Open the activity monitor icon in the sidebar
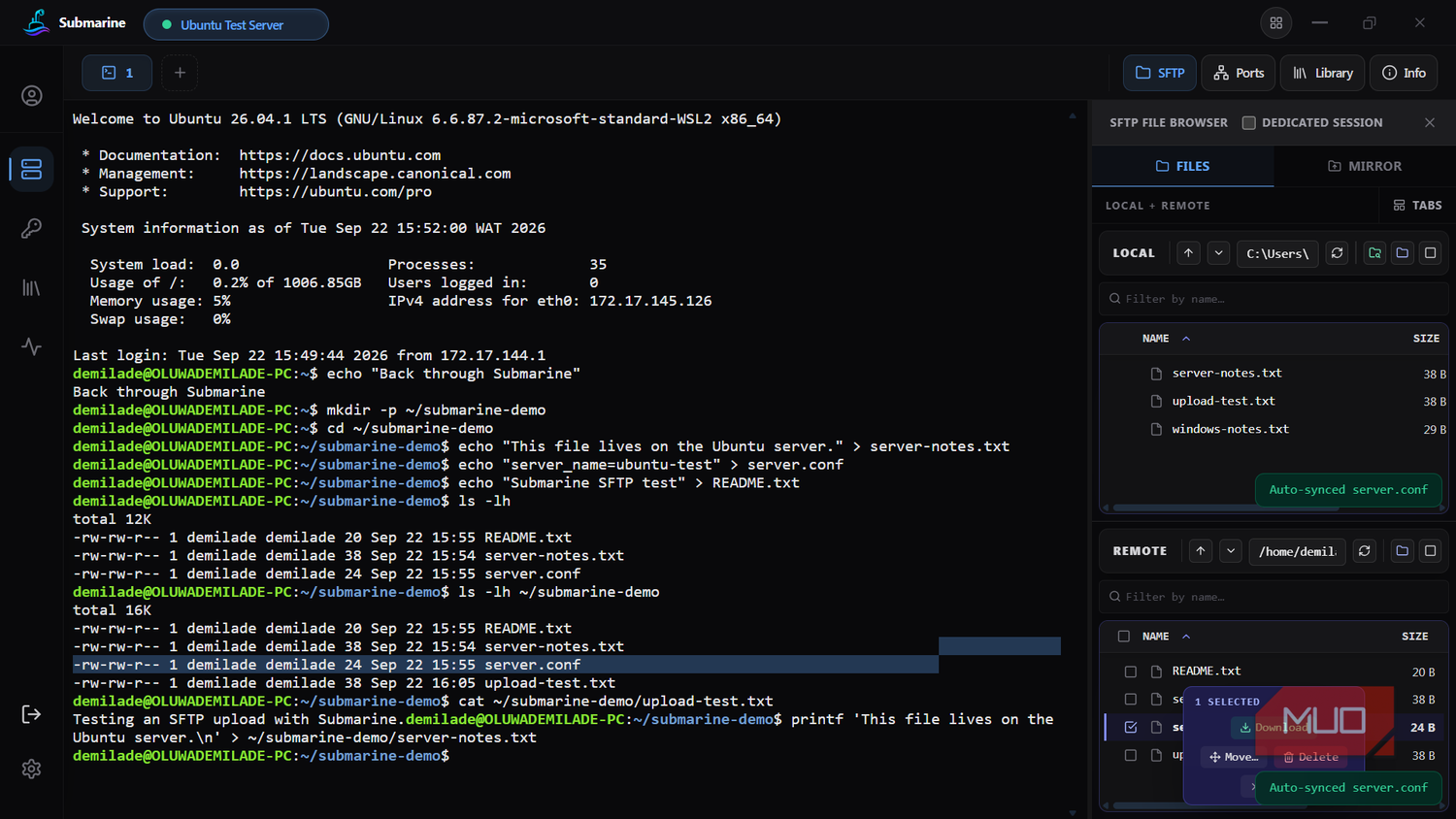The image size is (1456, 819). (x=32, y=346)
